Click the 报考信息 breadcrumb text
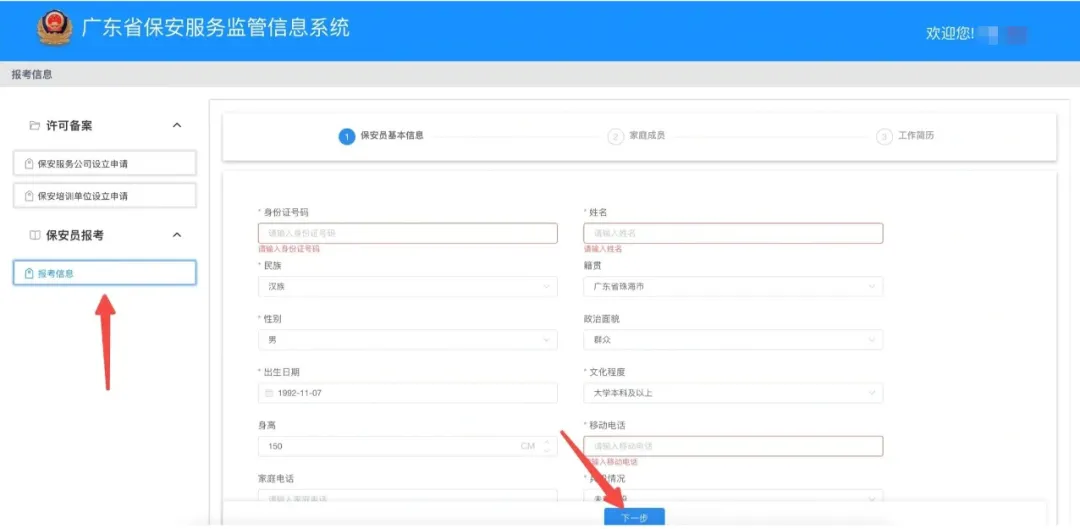This screenshot has height=529, width=1080. pyautogui.click(x=32, y=74)
